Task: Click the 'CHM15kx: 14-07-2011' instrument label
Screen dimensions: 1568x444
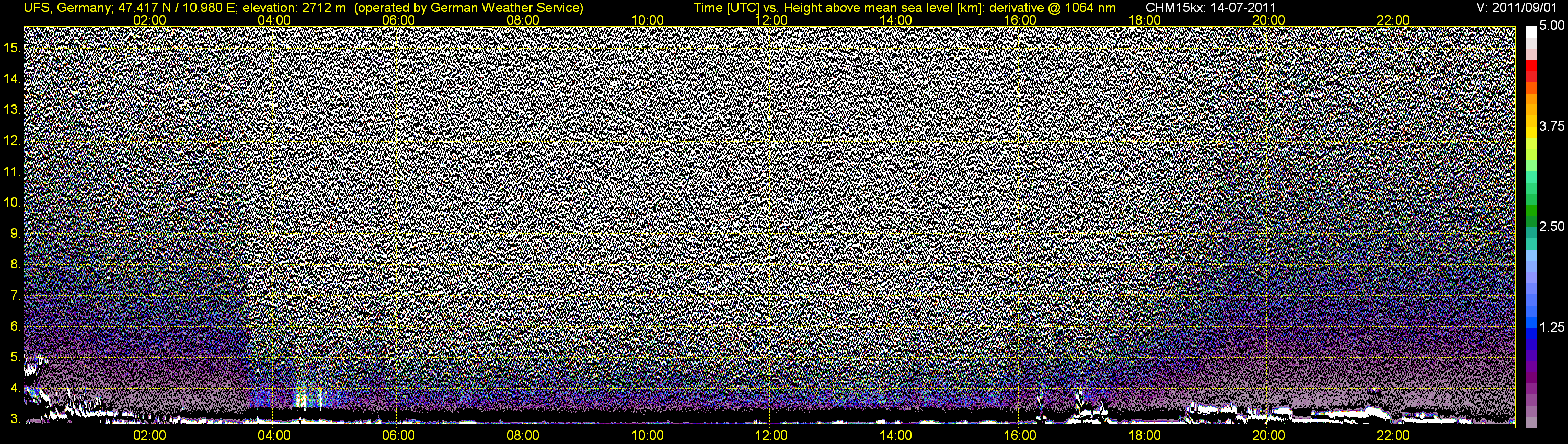Action: [1210, 8]
